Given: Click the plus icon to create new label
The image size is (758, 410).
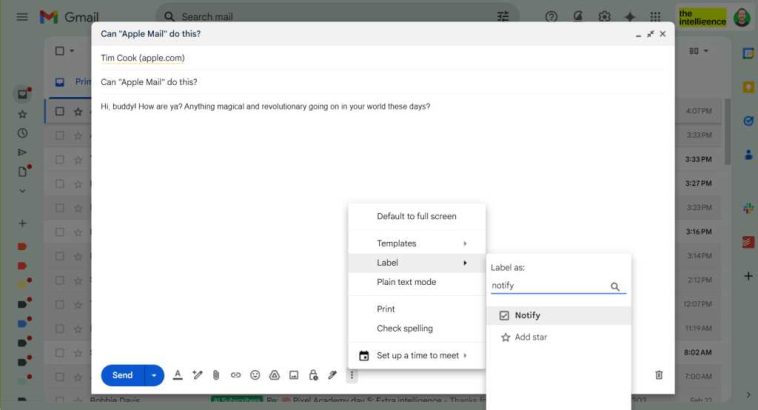Looking at the screenshot, I should 22,223.
